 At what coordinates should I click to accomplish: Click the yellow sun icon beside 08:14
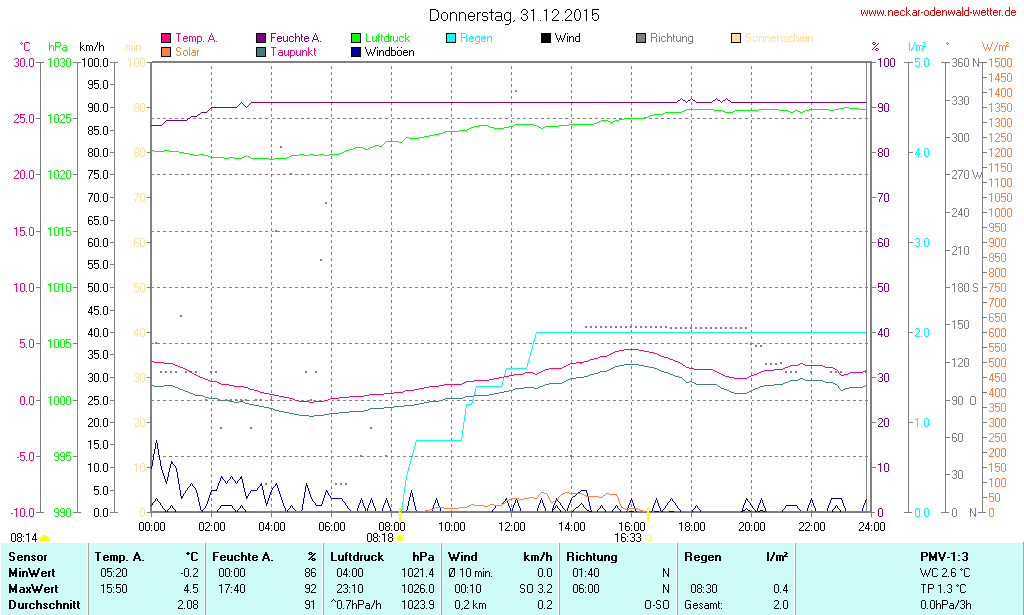click(x=45, y=538)
